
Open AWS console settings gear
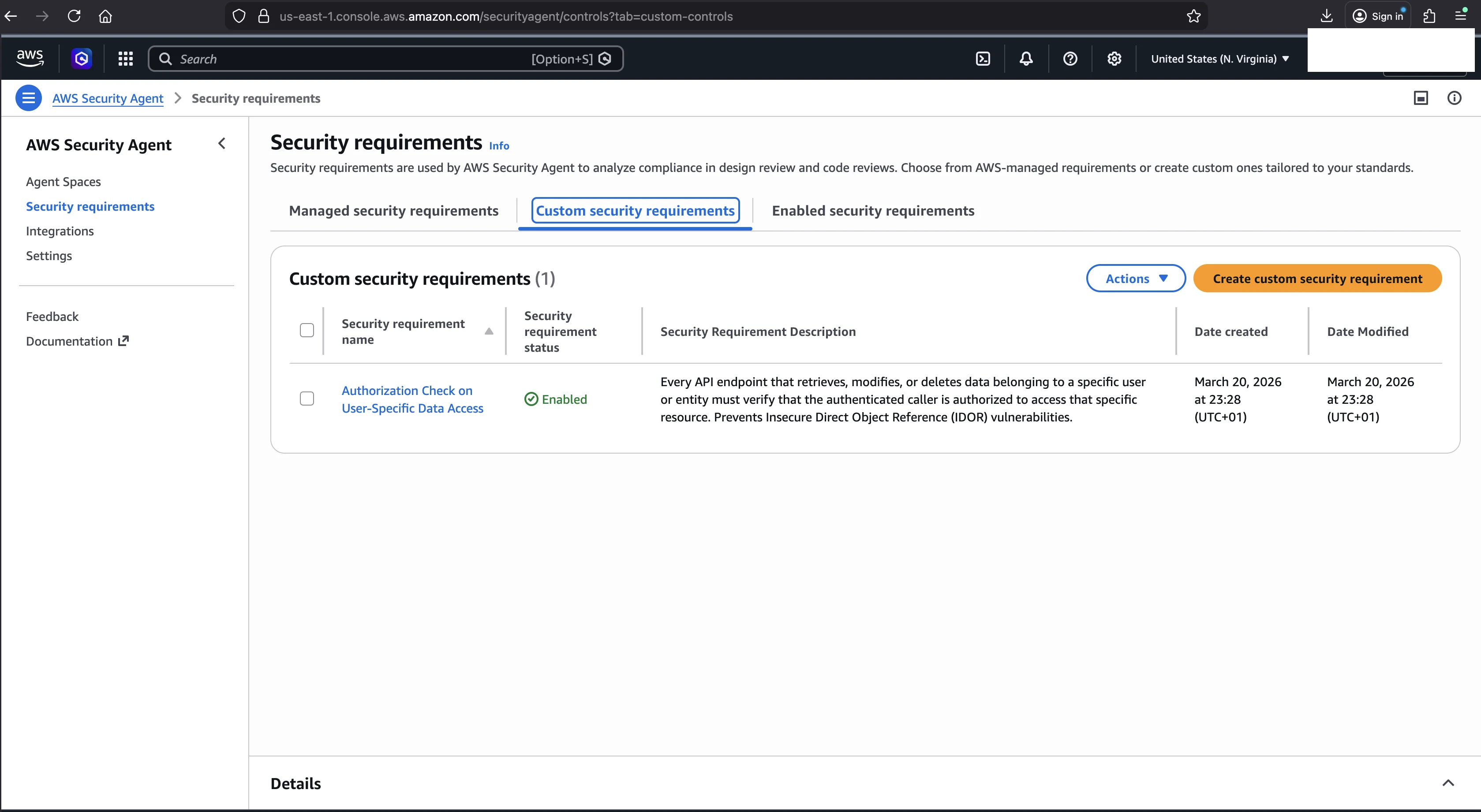click(1114, 59)
